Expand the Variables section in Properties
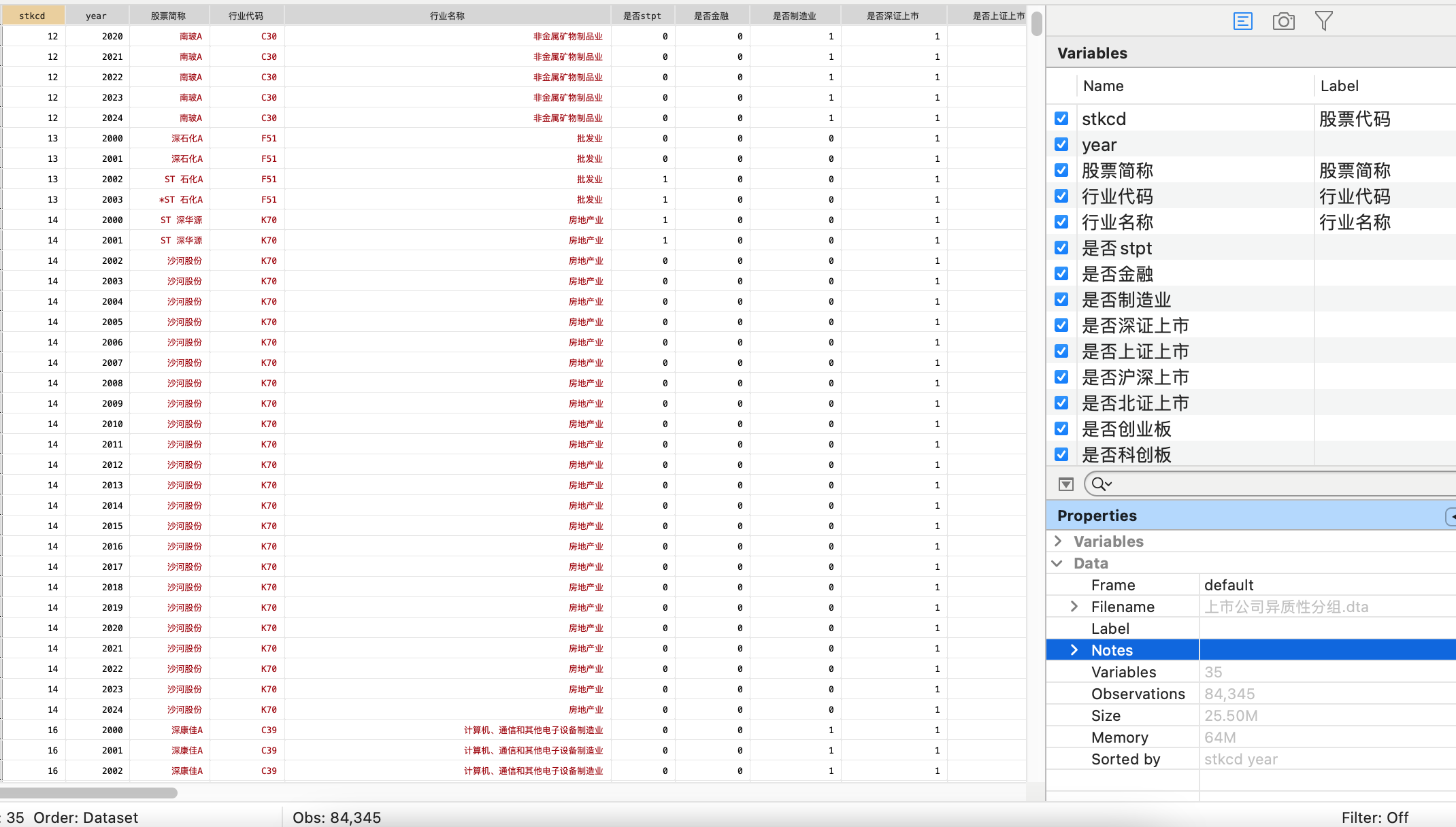Viewport: 1456px width, 827px height. pyautogui.click(x=1058, y=541)
